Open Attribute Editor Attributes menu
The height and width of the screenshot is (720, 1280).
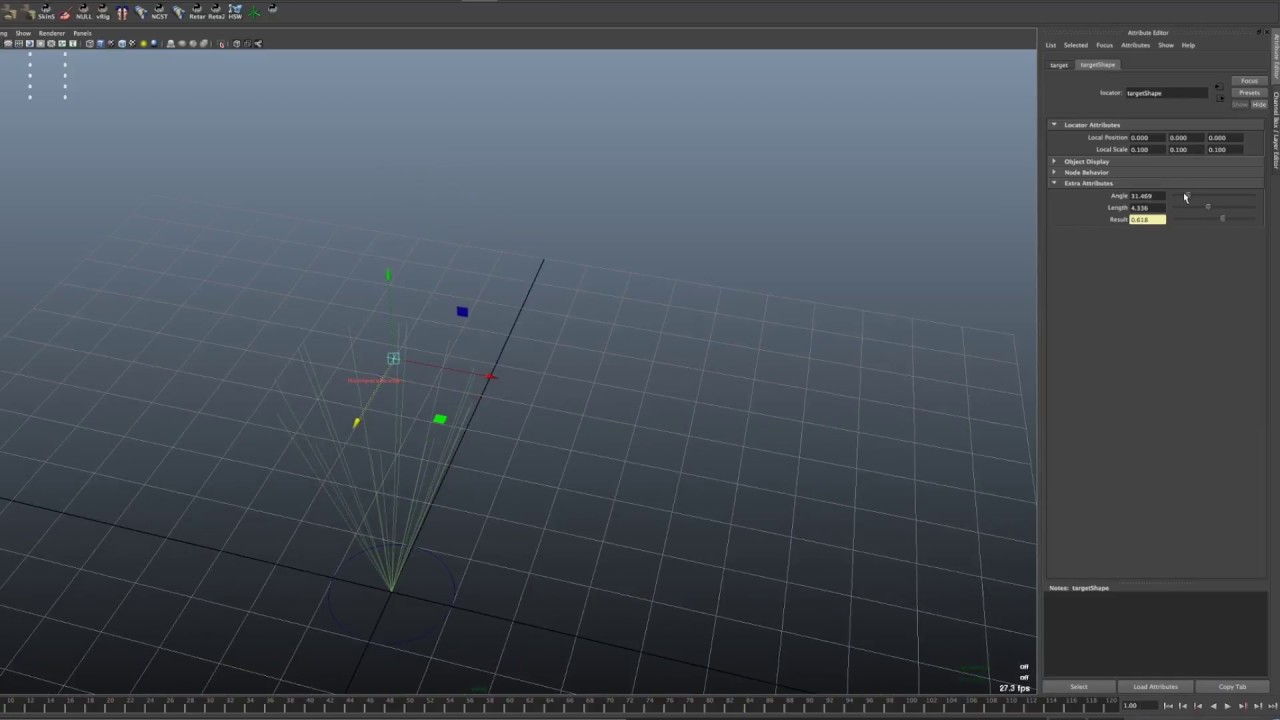1135,45
